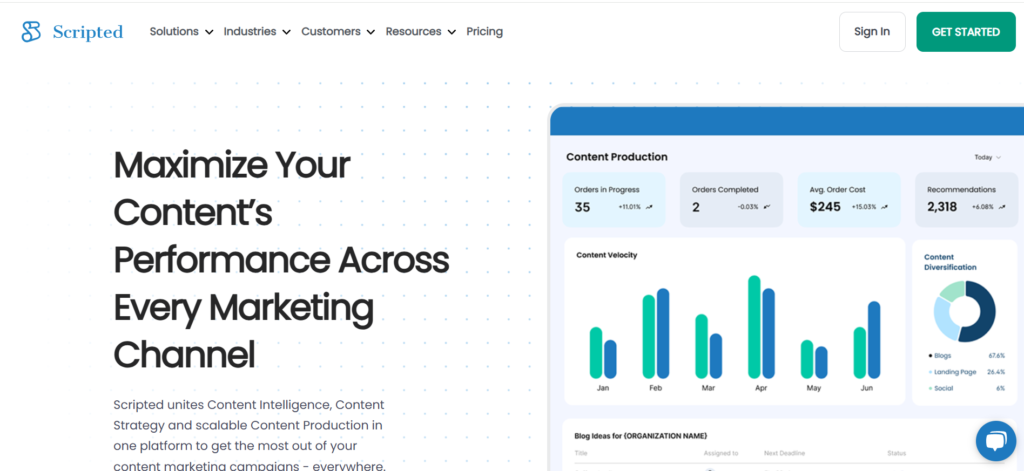
Task: Click the Blogs legend dot
Action: [x=931, y=356]
